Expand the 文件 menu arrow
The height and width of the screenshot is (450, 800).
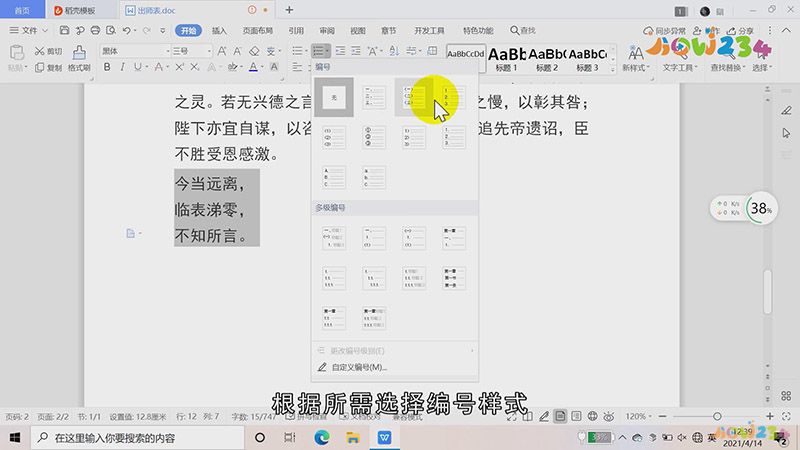(45, 31)
